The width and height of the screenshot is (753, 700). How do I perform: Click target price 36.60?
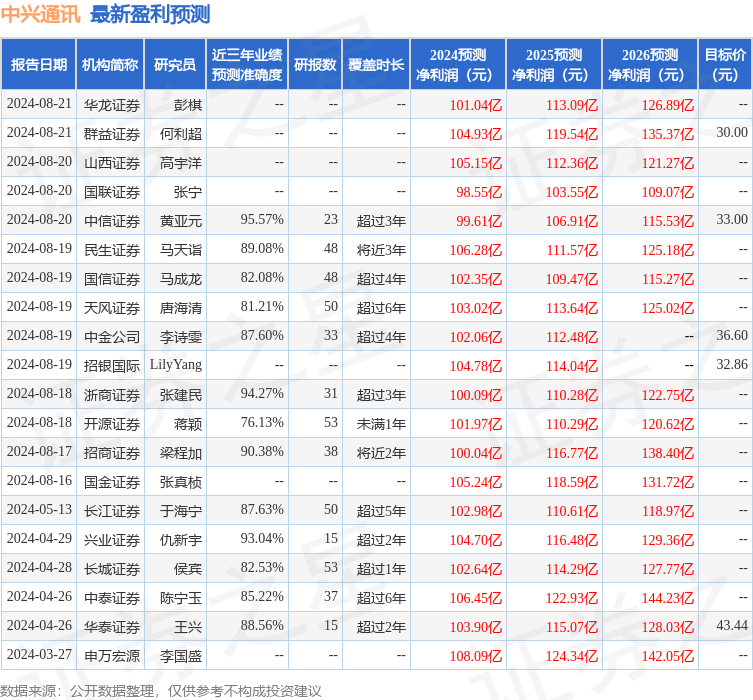click(732, 336)
